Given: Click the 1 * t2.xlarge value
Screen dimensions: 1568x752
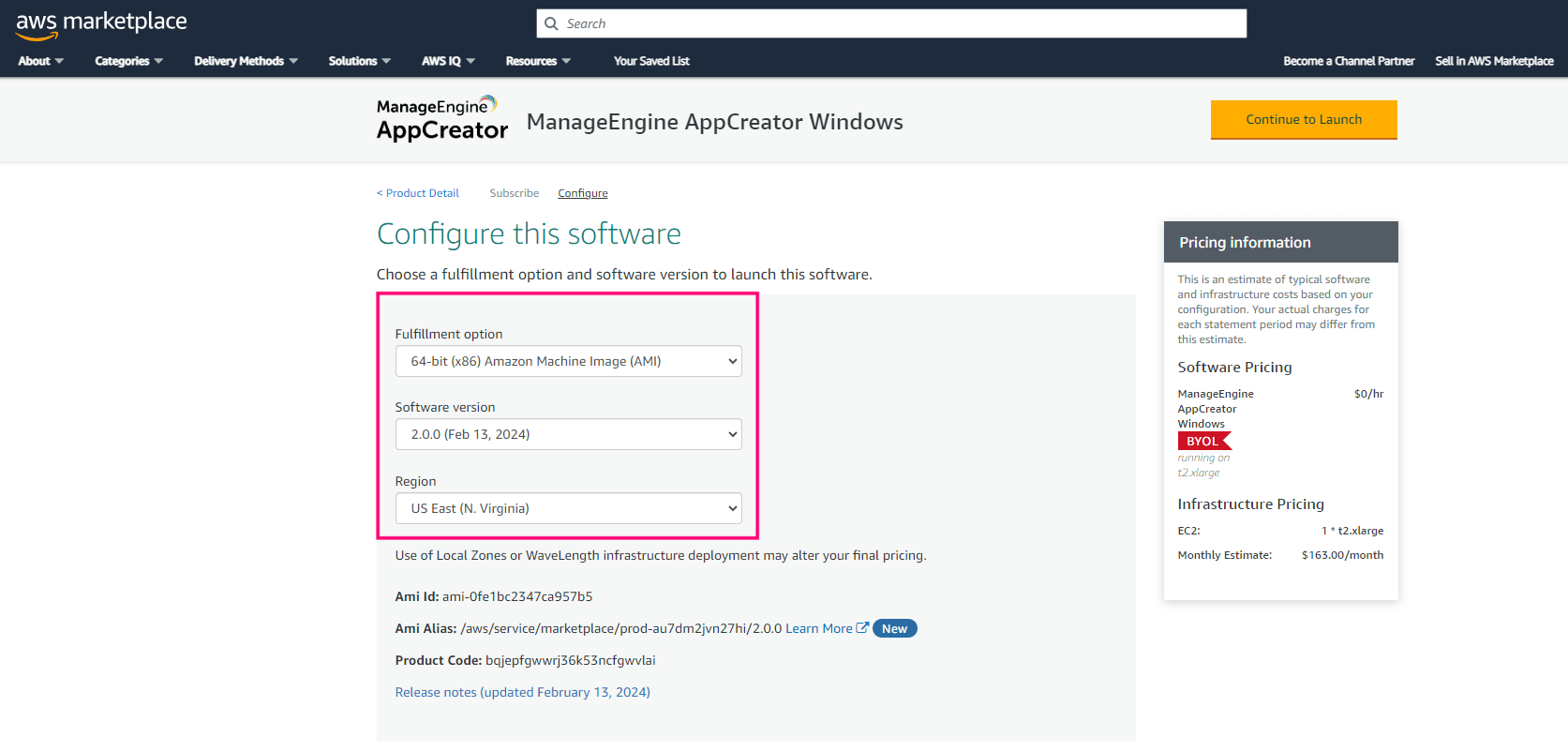Looking at the screenshot, I should click(x=1352, y=531).
